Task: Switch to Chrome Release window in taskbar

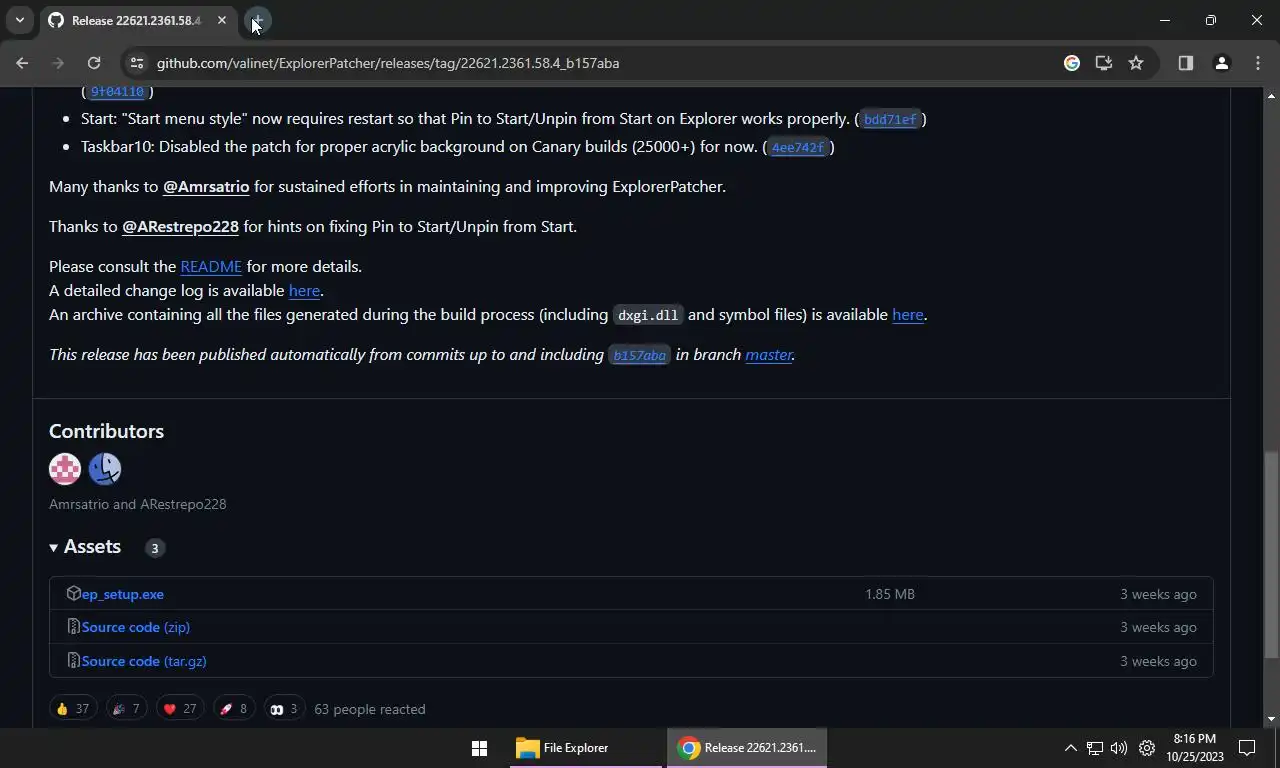Action: pos(747,748)
